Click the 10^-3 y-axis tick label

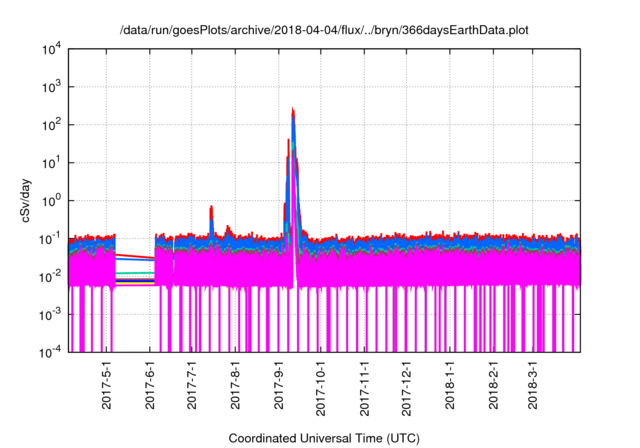(51, 315)
